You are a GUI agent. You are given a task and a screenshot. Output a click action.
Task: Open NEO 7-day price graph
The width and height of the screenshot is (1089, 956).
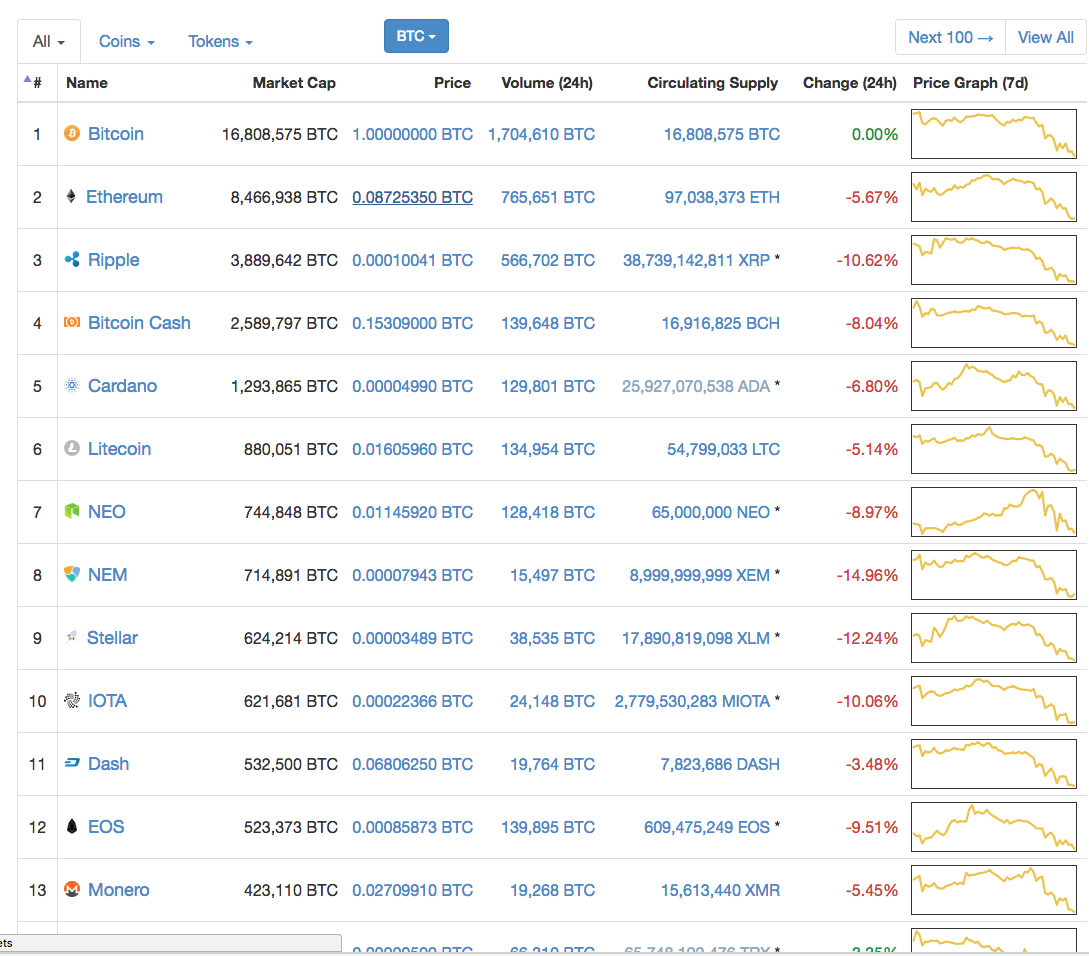994,512
